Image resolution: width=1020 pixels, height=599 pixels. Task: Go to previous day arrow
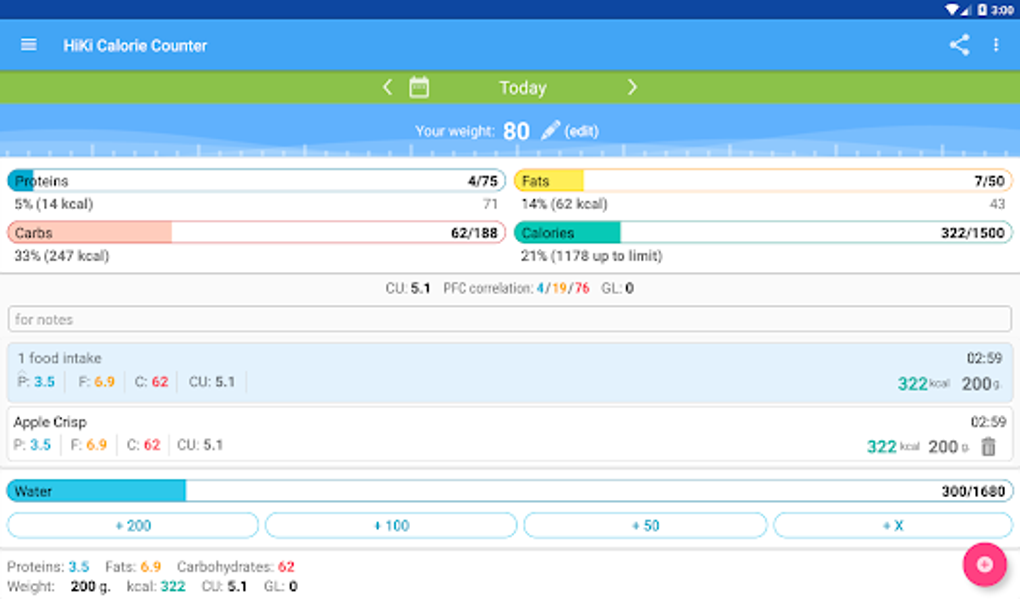[388, 87]
